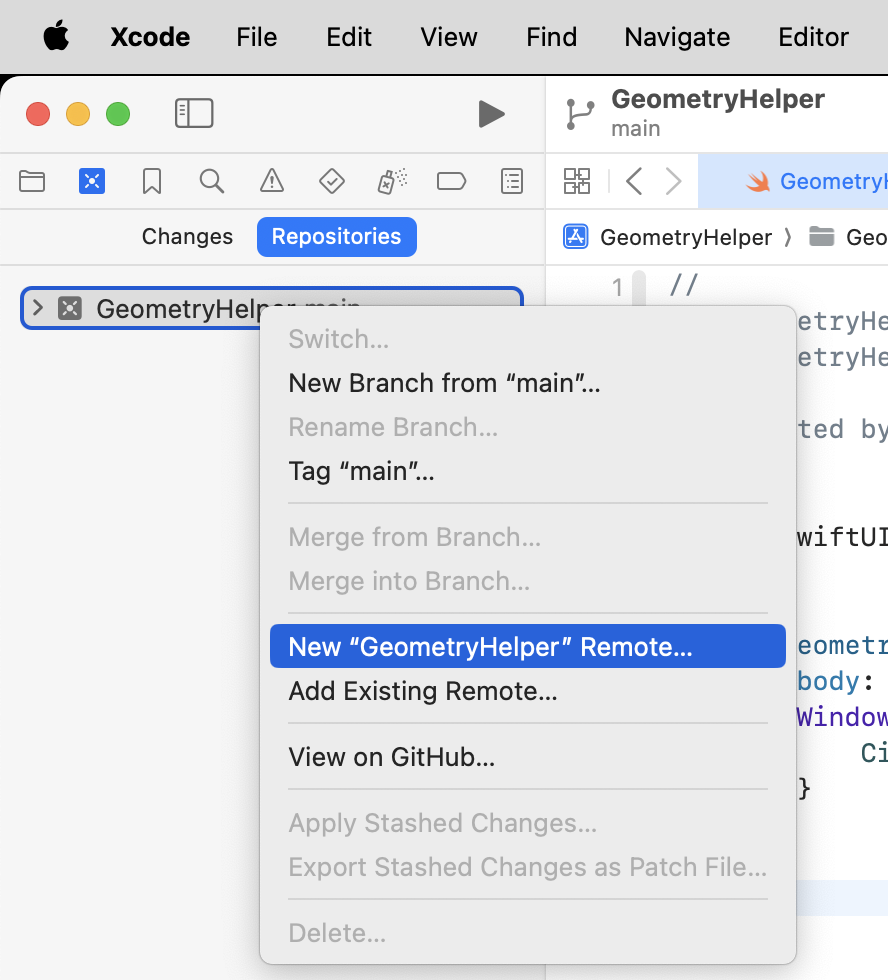Show the Issue navigator warning icon
Image resolution: width=888 pixels, height=980 pixels.
271,181
